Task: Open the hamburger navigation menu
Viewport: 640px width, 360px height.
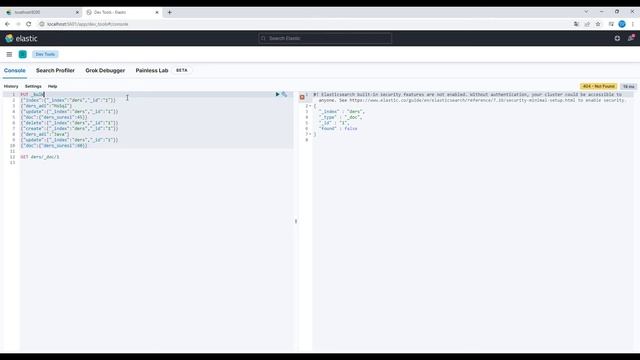Action: click(x=9, y=54)
